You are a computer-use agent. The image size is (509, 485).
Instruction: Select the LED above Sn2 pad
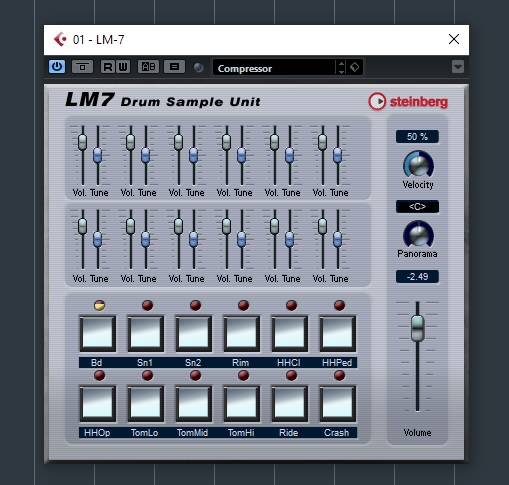tap(195, 305)
